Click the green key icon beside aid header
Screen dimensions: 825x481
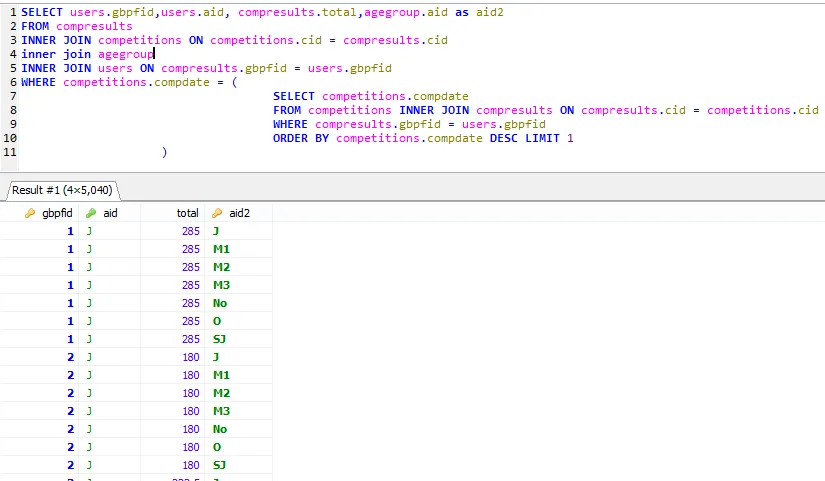pyautogui.click(x=91, y=213)
